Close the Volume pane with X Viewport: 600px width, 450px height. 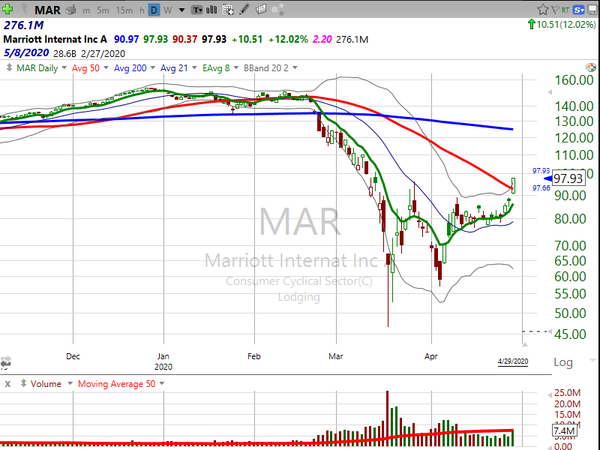tap(8, 384)
